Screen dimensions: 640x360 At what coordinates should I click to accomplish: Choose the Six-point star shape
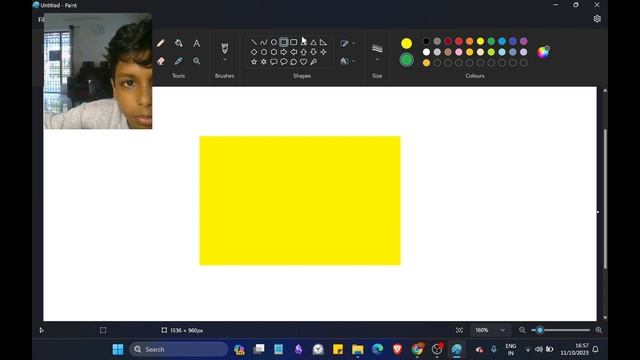click(x=264, y=62)
